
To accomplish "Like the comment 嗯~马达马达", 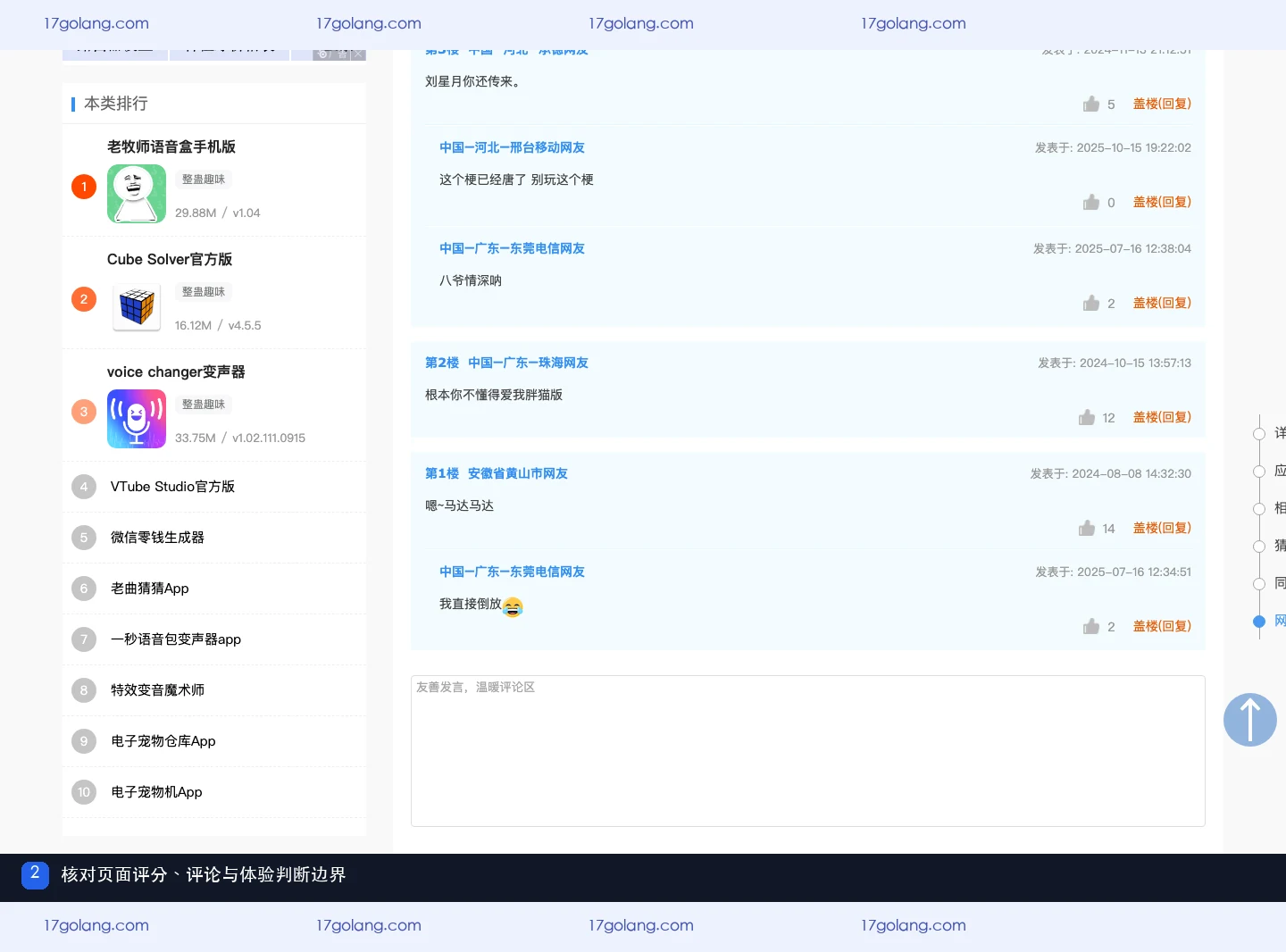I will 1087,528.
